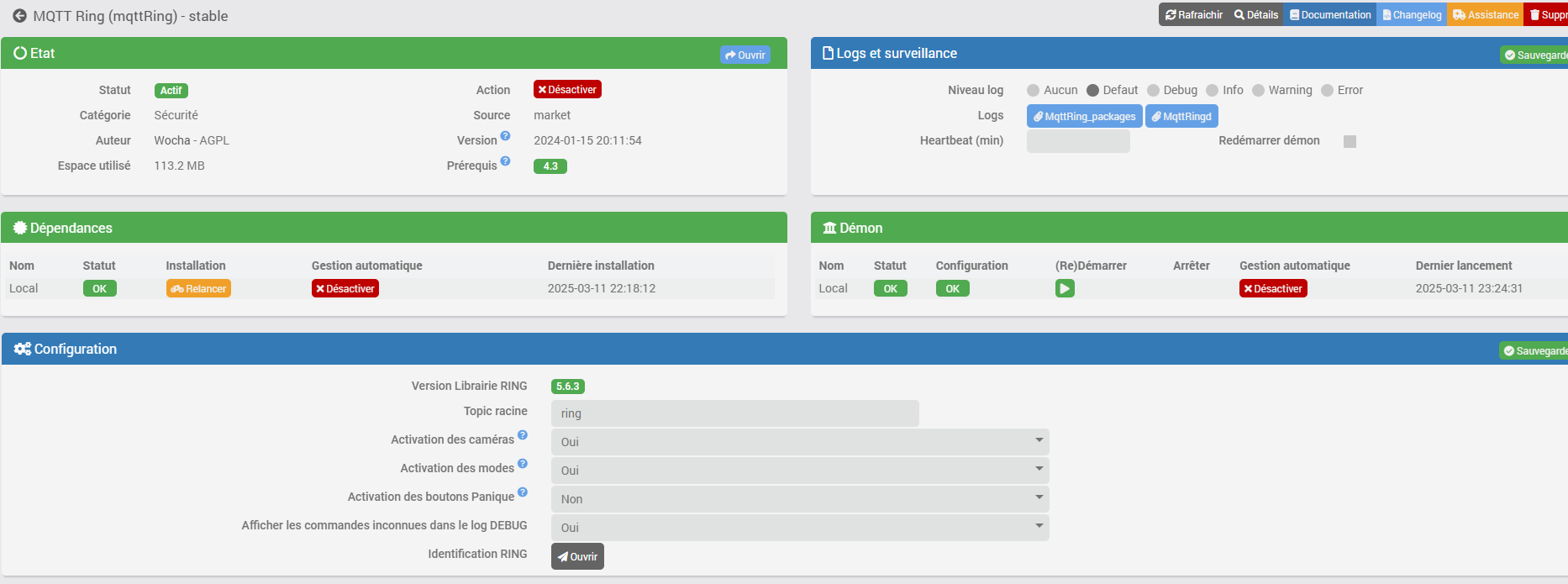This screenshot has width=1568, height=584.
Task: Open the unknown commands DEBUG log dropdown
Action: pyautogui.click(x=800, y=528)
